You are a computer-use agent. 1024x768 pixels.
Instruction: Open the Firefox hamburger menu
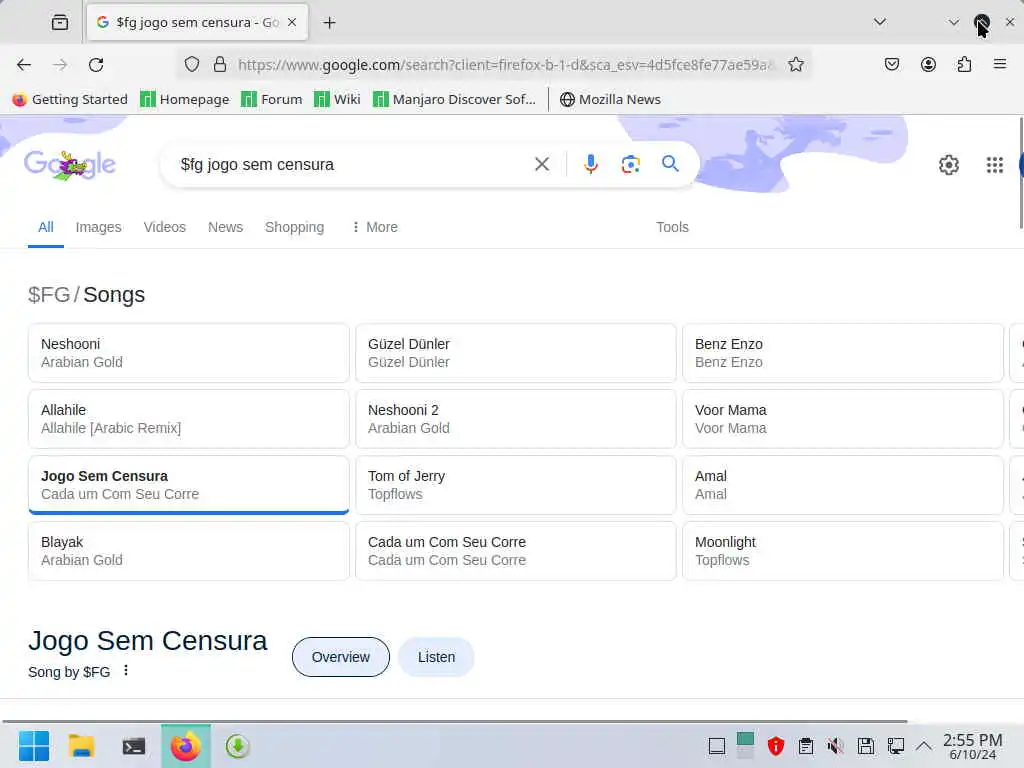pyautogui.click(x=1000, y=64)
